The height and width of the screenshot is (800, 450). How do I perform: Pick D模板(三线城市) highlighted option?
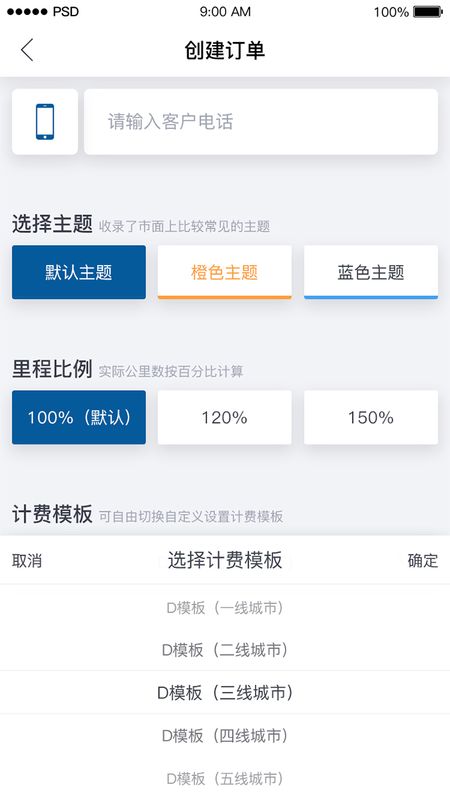[225, 692]
